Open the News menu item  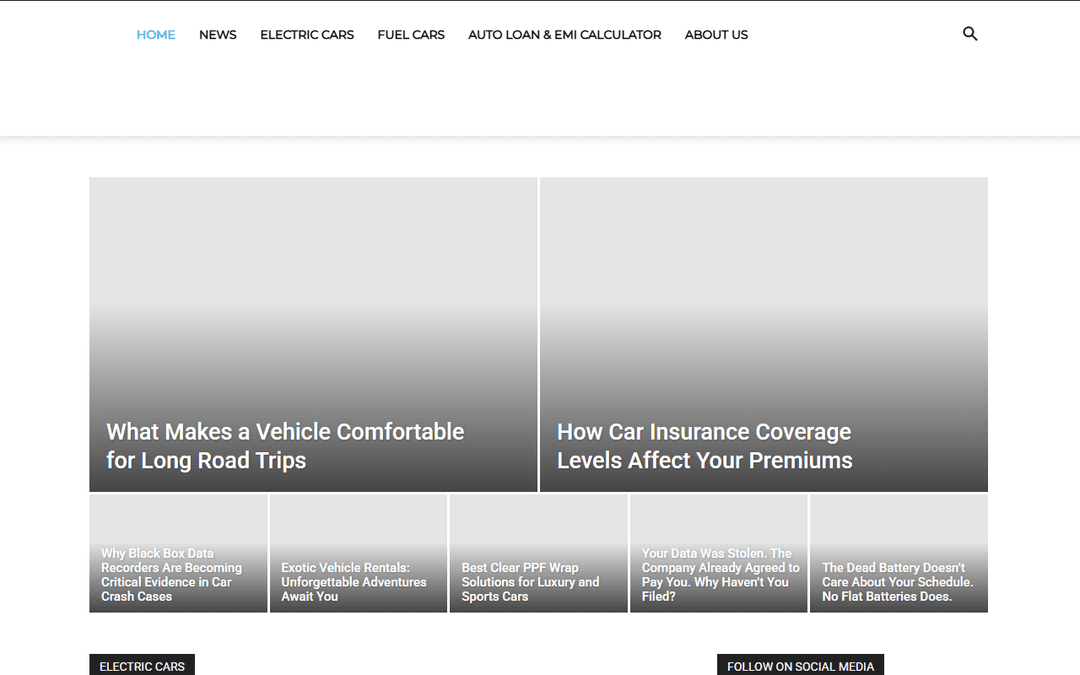coord(218,34)
